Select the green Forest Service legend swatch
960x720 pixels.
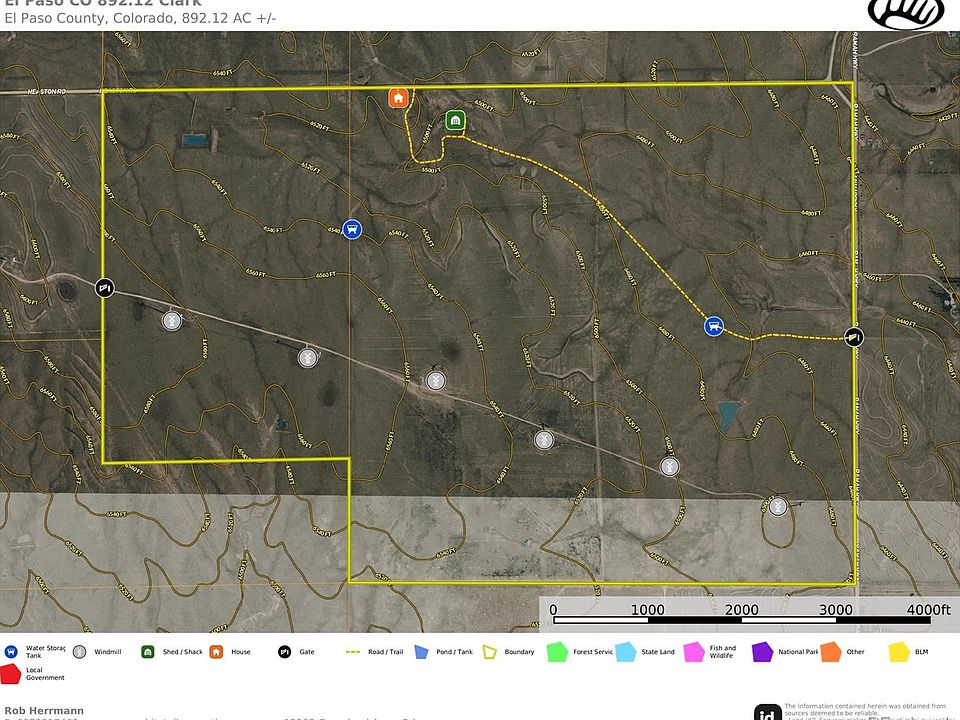tap(558, 652)
